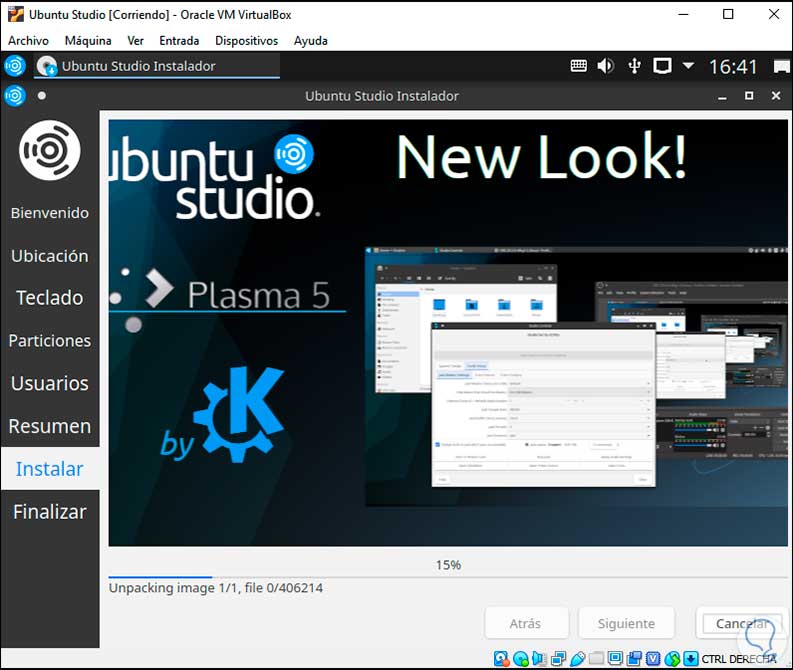Click the Atrás button
Image resolution: width=793 pixels, height=670 pixels.
pos(526,623)
